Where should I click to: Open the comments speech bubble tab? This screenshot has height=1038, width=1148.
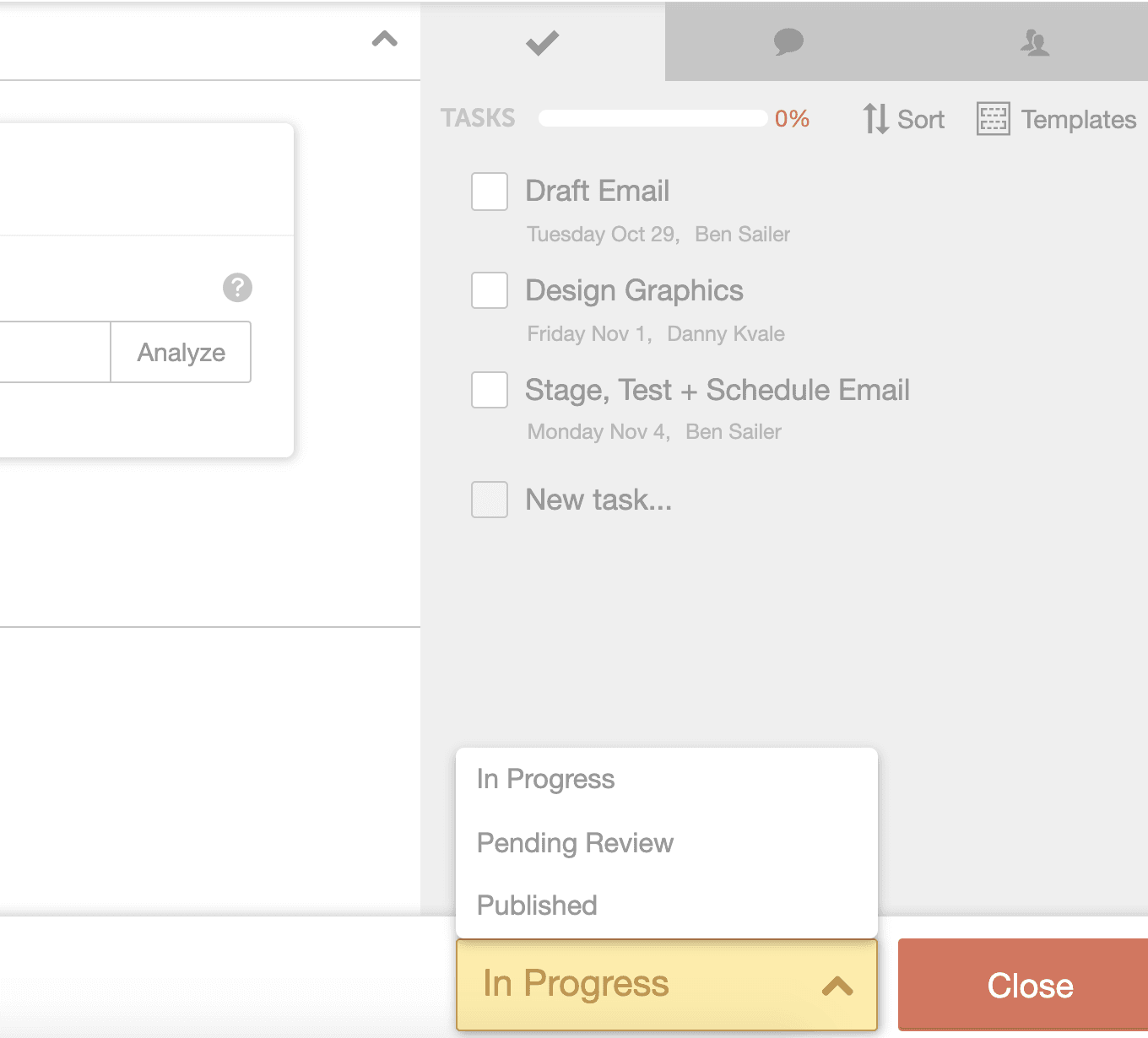point(788,41)
